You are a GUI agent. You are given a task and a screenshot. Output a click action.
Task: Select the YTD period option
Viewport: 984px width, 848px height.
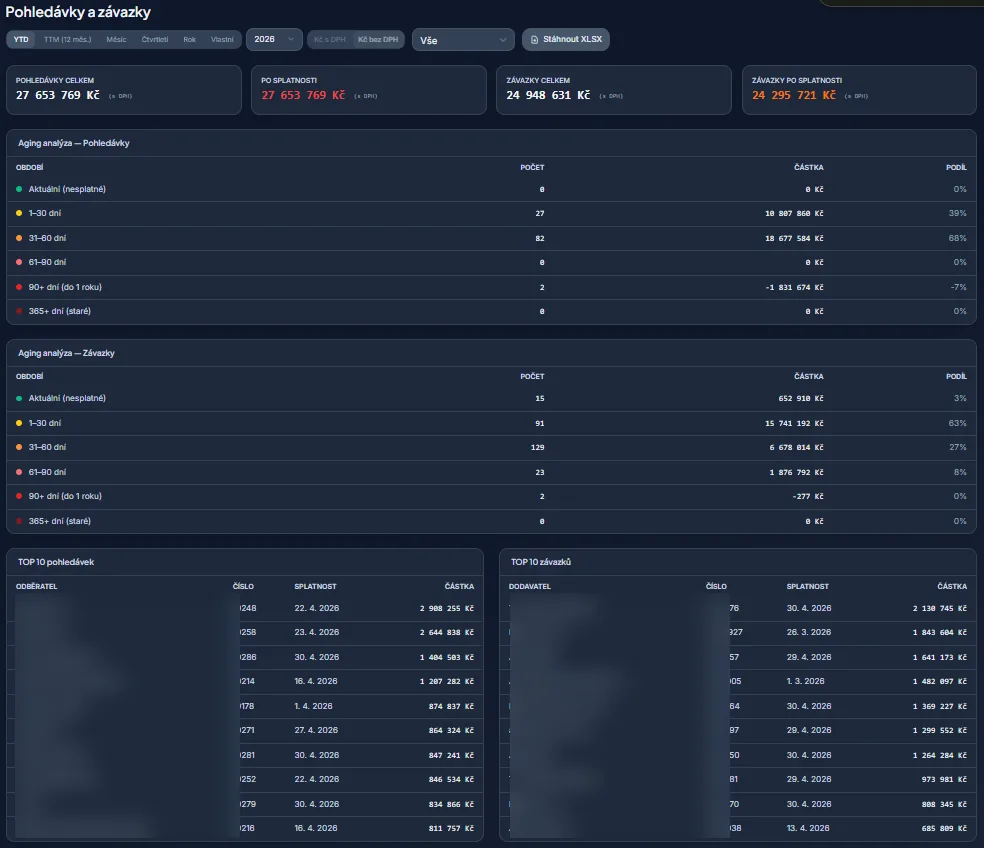(x=21, y=40)
